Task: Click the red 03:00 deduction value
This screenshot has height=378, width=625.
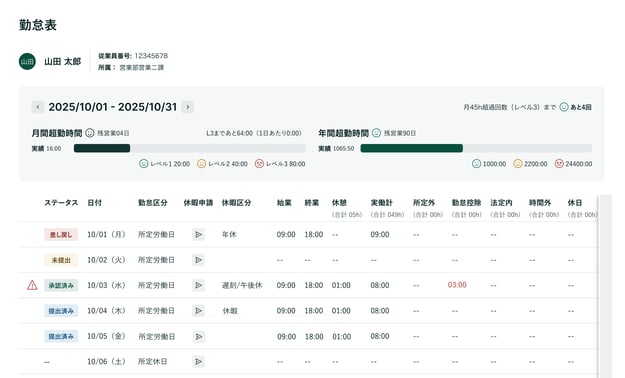Action: coord(457,285)
